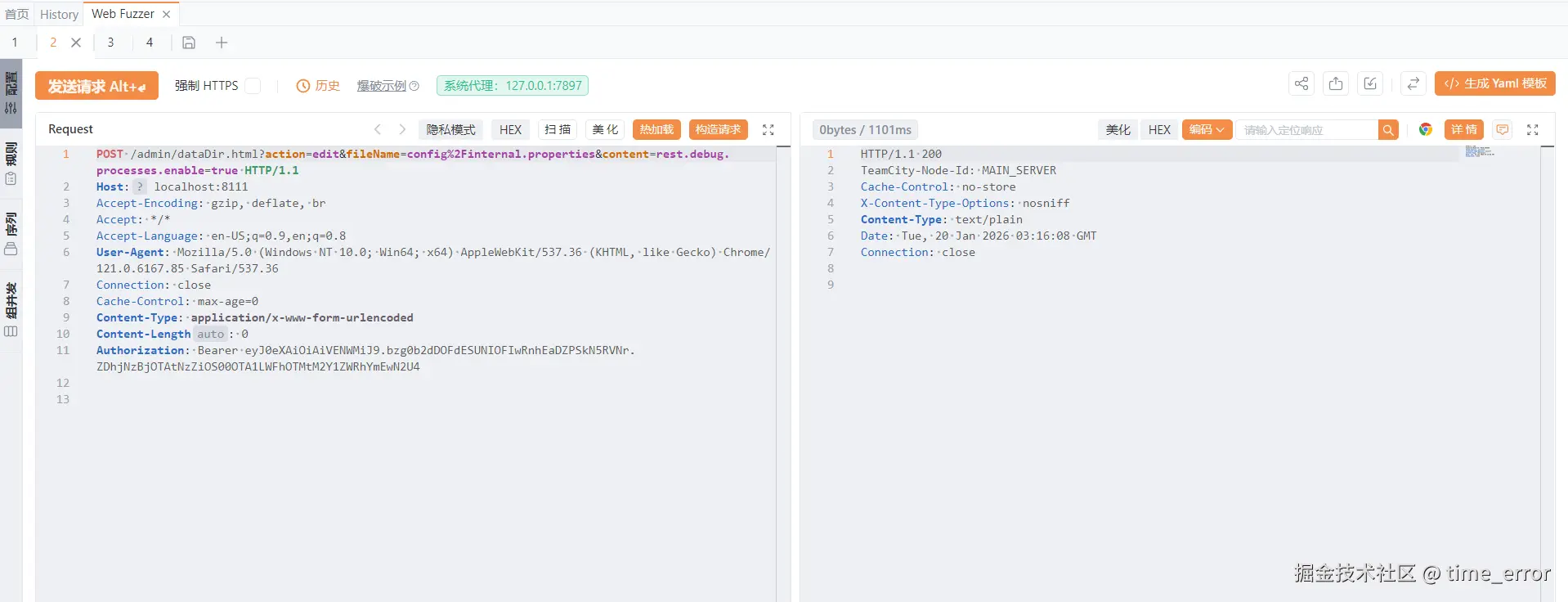Switch to fuzzer sub-tab 3
1568x602 pixels.
pyautogui.click(x=110, y=43)
